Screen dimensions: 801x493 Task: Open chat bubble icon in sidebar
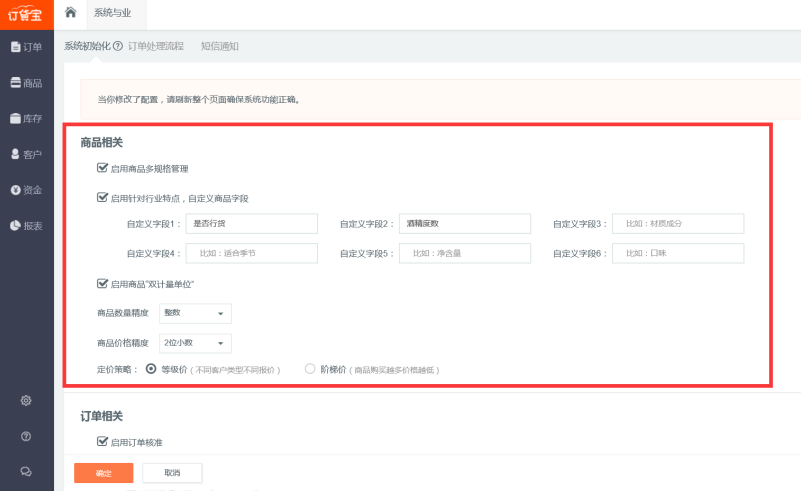(26, 472)
